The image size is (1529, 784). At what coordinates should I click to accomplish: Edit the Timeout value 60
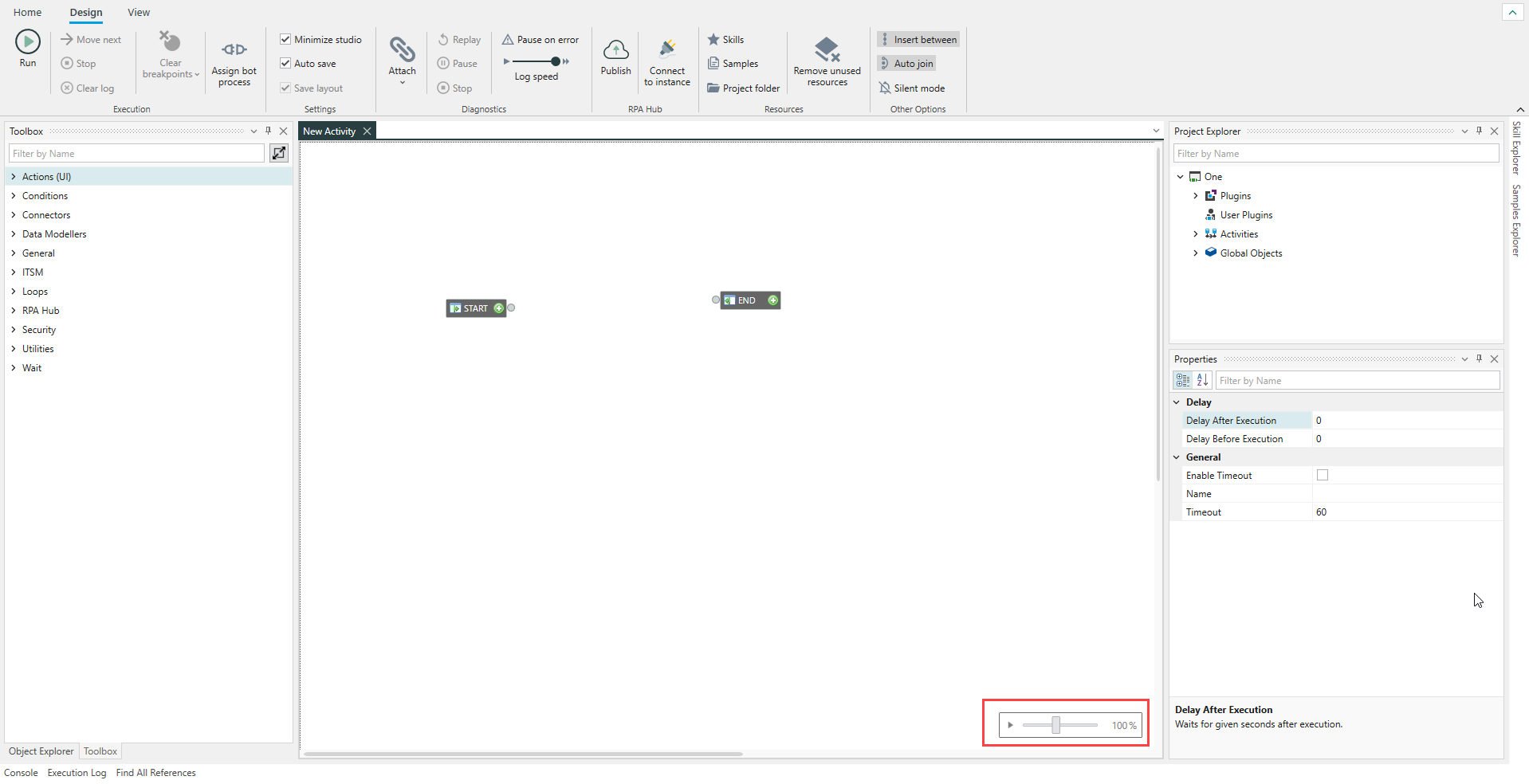click(1407, 512)
